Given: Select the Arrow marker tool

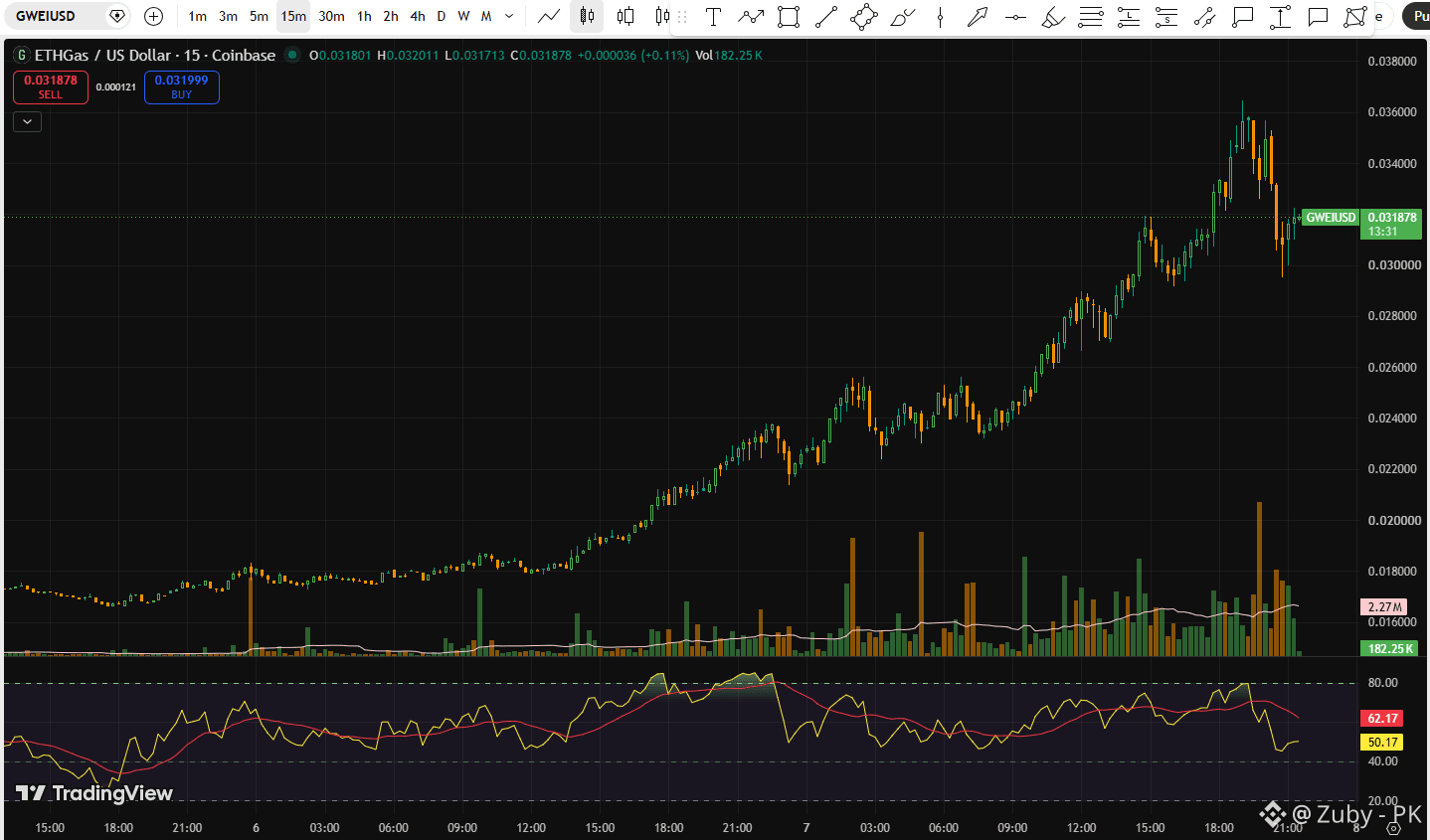Looking at the screenshot, I should (x=978, y=16).
